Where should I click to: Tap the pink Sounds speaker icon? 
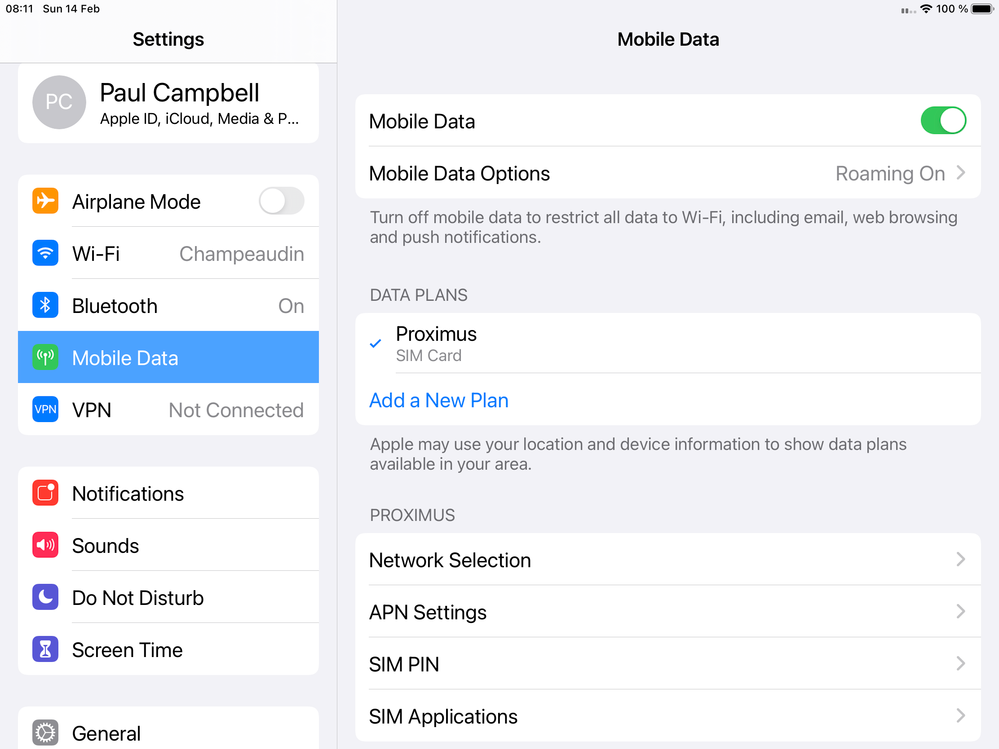(x=45, y=546)
